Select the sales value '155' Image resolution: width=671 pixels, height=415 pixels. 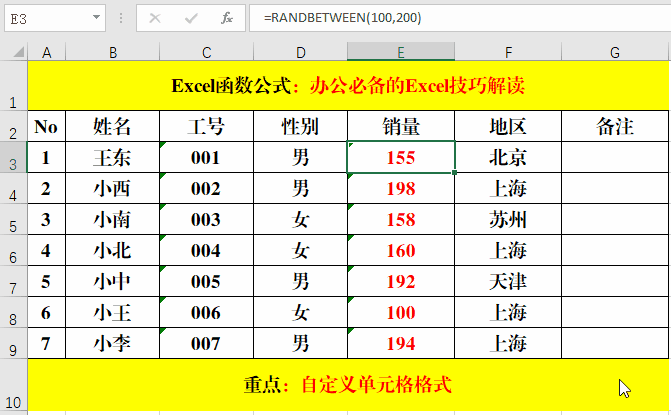coord(401,157)
